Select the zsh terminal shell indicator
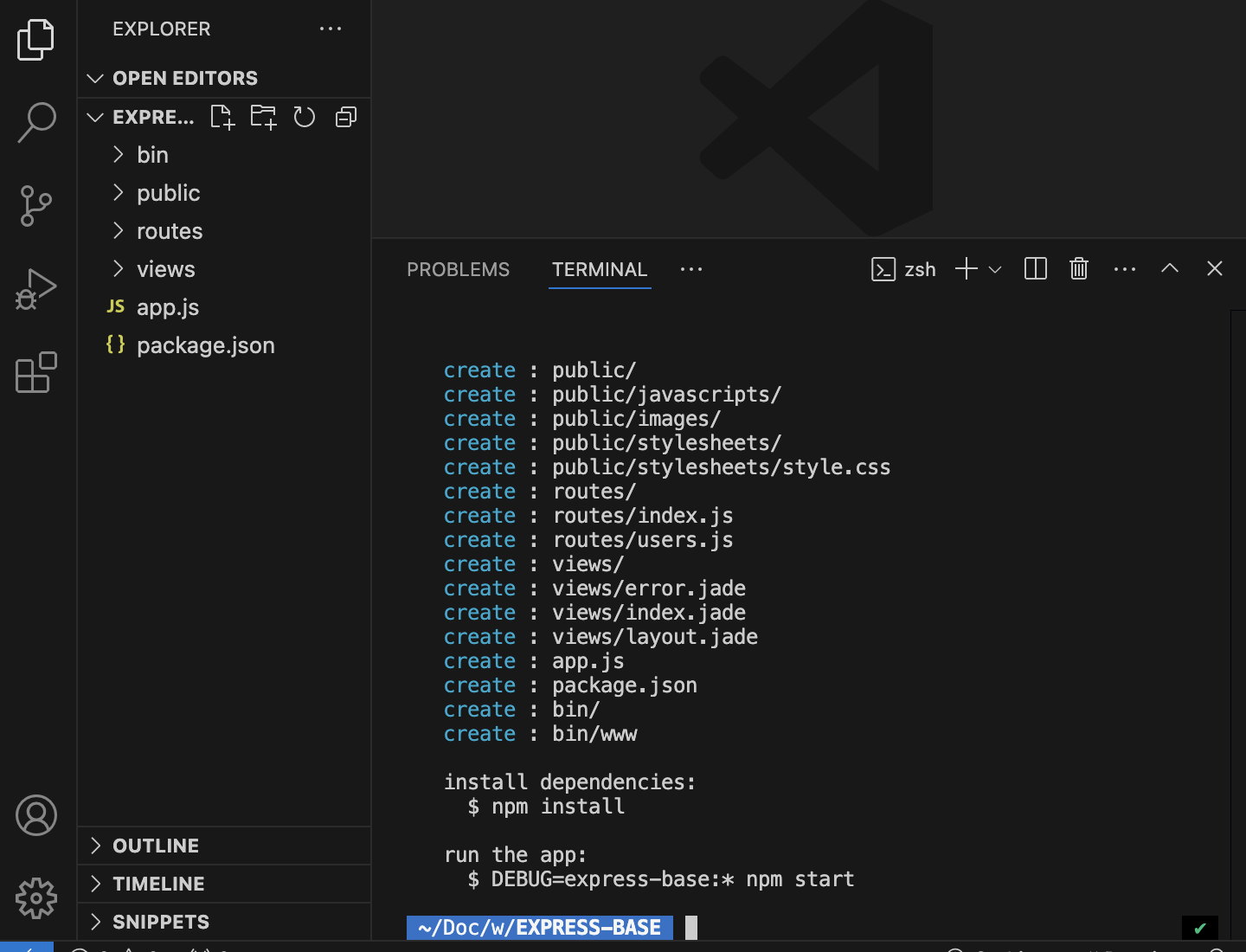 click(x=903, y=270)
